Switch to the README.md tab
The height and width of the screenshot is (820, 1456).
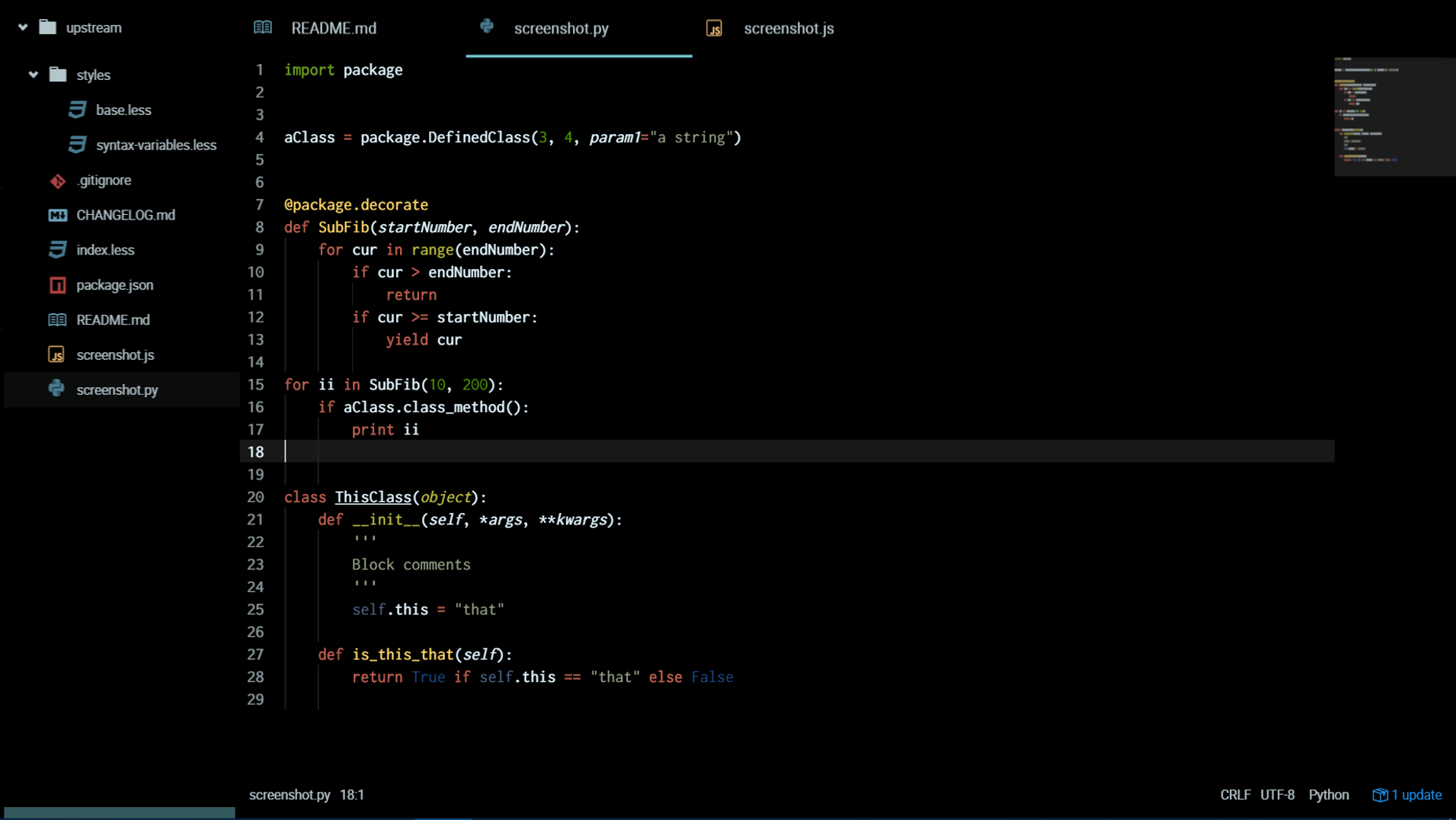click(351, 28)
